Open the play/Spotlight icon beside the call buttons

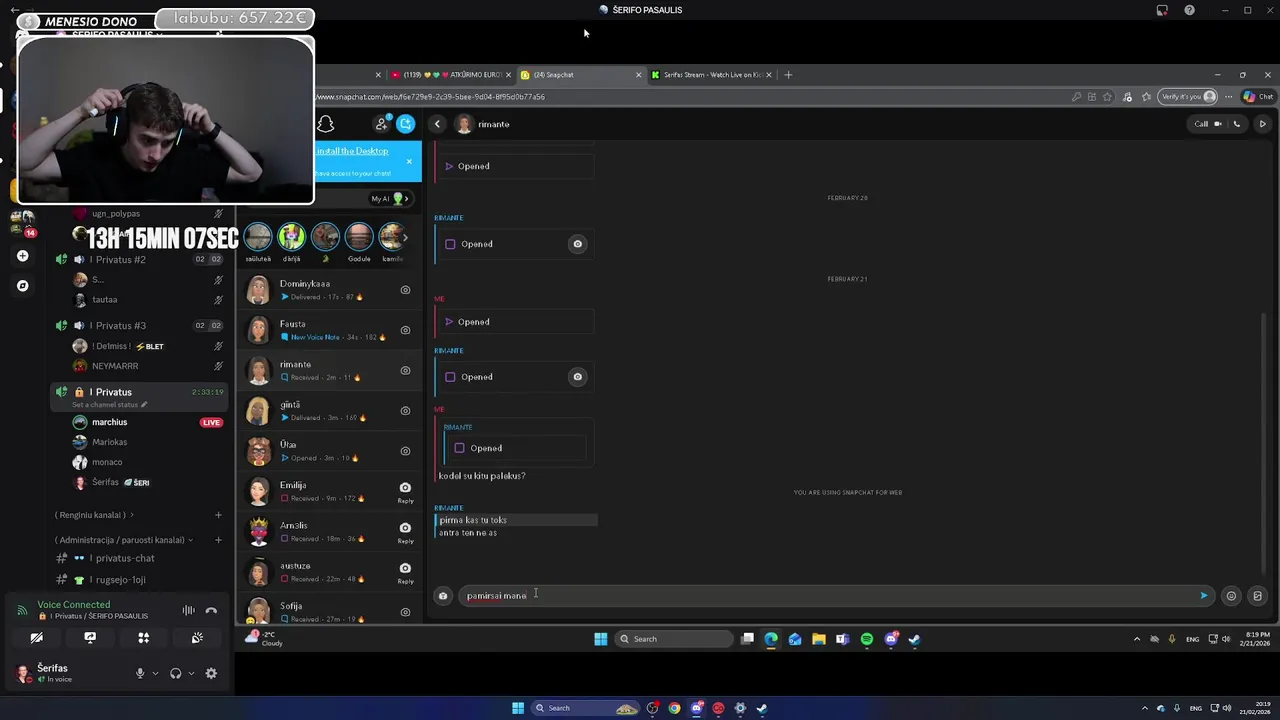1262,124
